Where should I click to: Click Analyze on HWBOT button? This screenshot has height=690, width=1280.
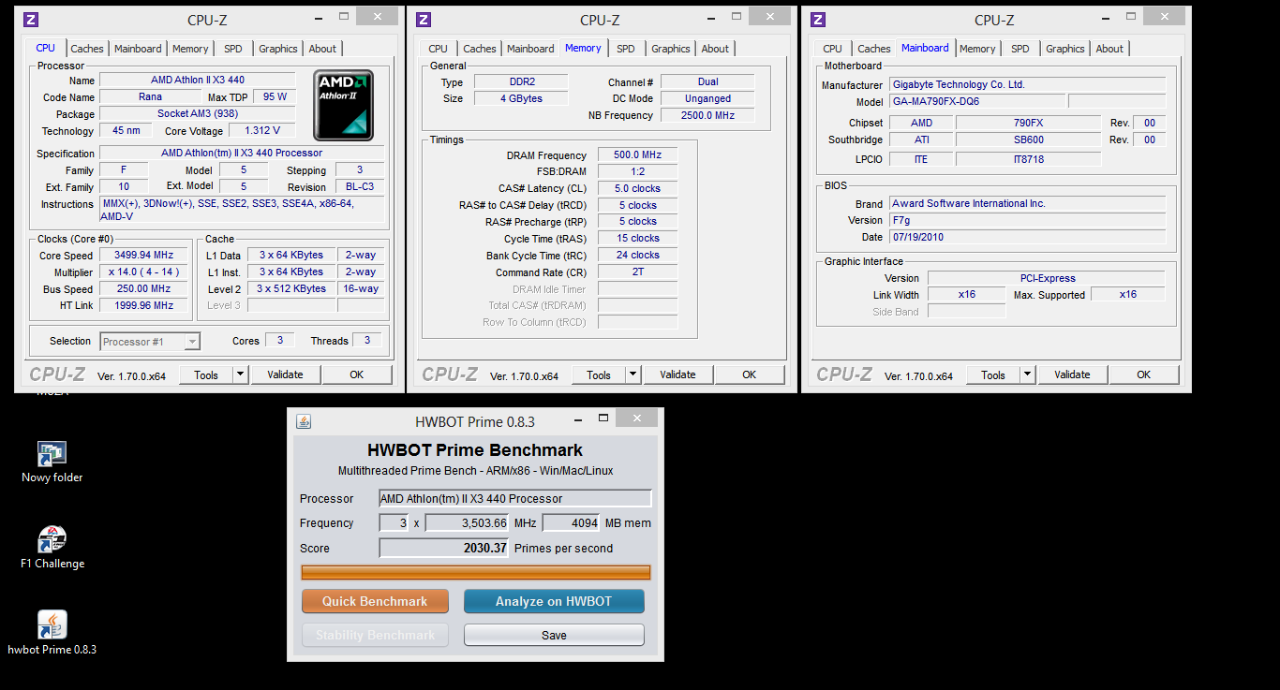554,601
